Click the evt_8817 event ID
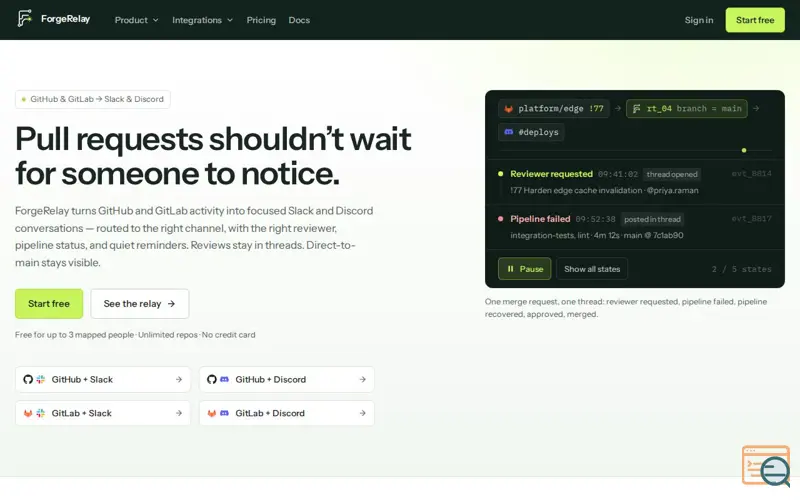The width and height of the screenshot is (800, 500). point(752,218)
